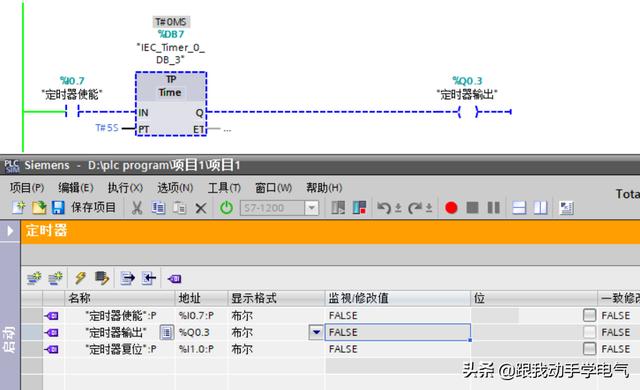Click purple tag icon of 定时器使能 row
This screenshot has height=390, width=640.
pyautogui.click(x=52, y=316)
